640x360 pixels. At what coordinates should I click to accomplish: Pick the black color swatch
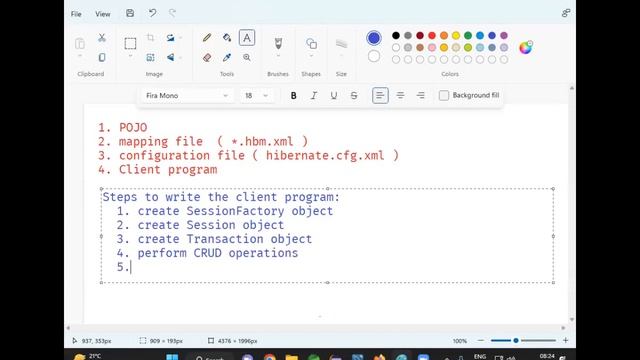click(396, 36)
